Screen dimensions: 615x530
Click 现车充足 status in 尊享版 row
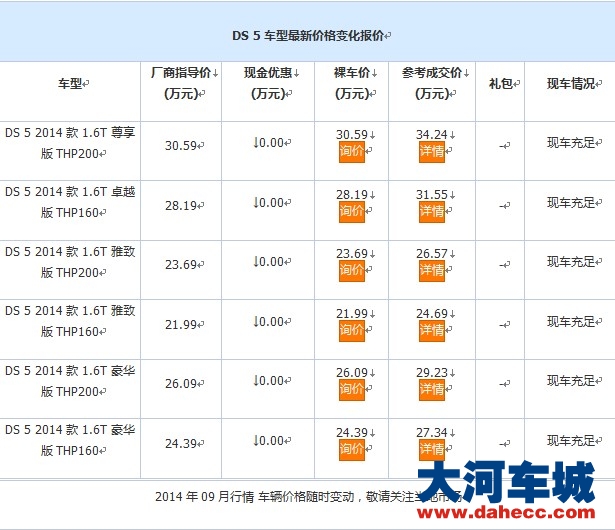pyautogui.click(x=571, y=143)
